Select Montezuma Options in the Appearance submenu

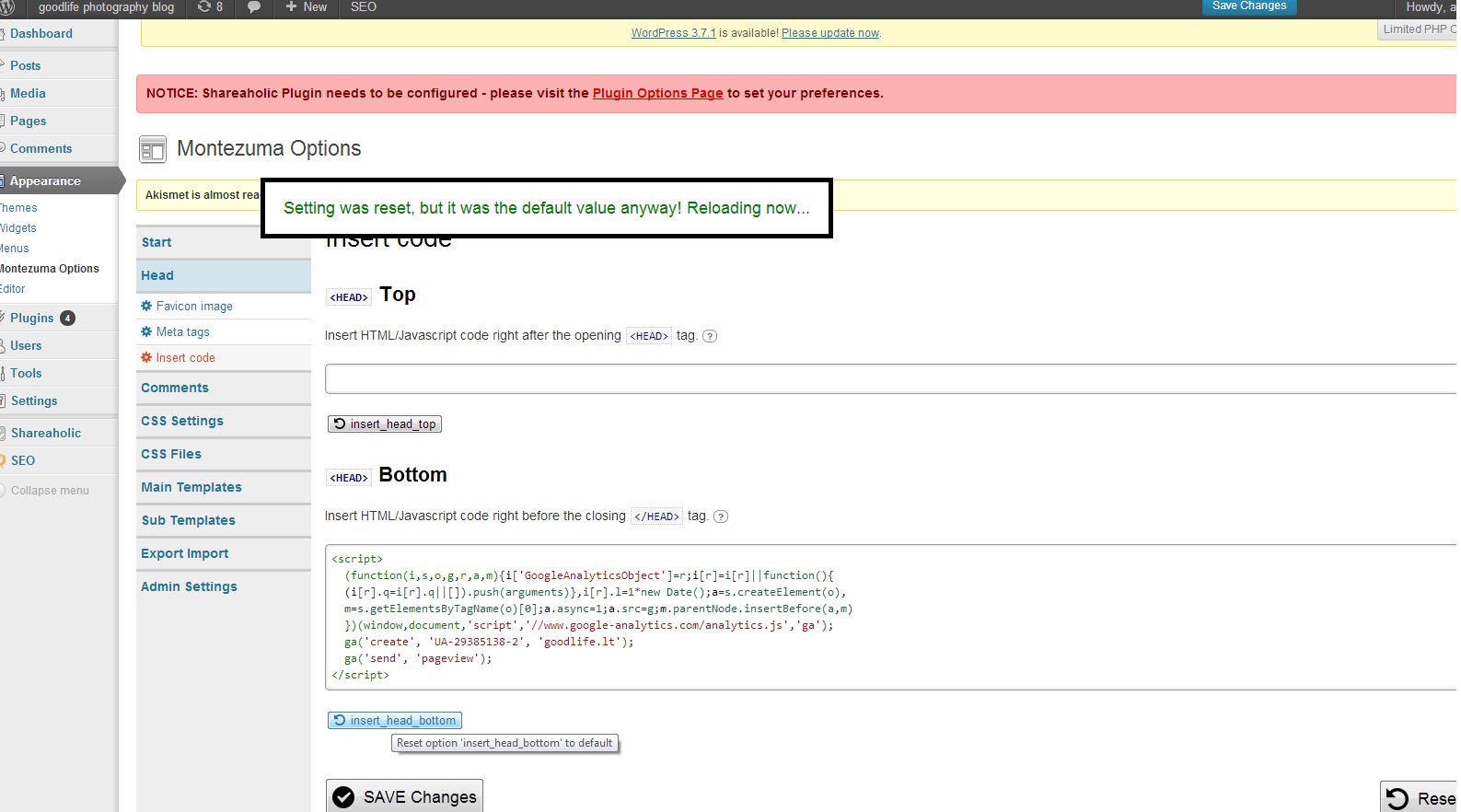(50, 269)
